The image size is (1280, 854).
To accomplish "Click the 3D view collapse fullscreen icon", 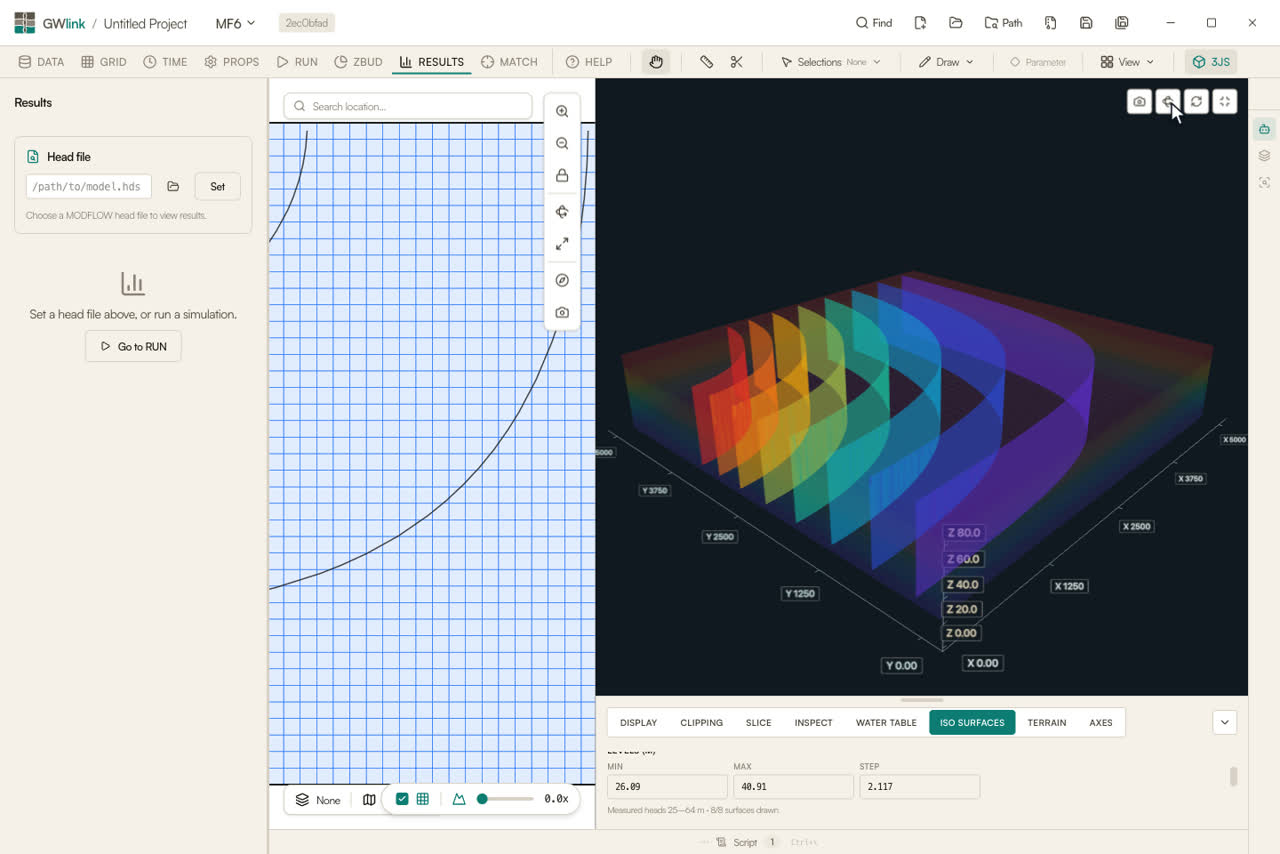I will [1225, 102].
